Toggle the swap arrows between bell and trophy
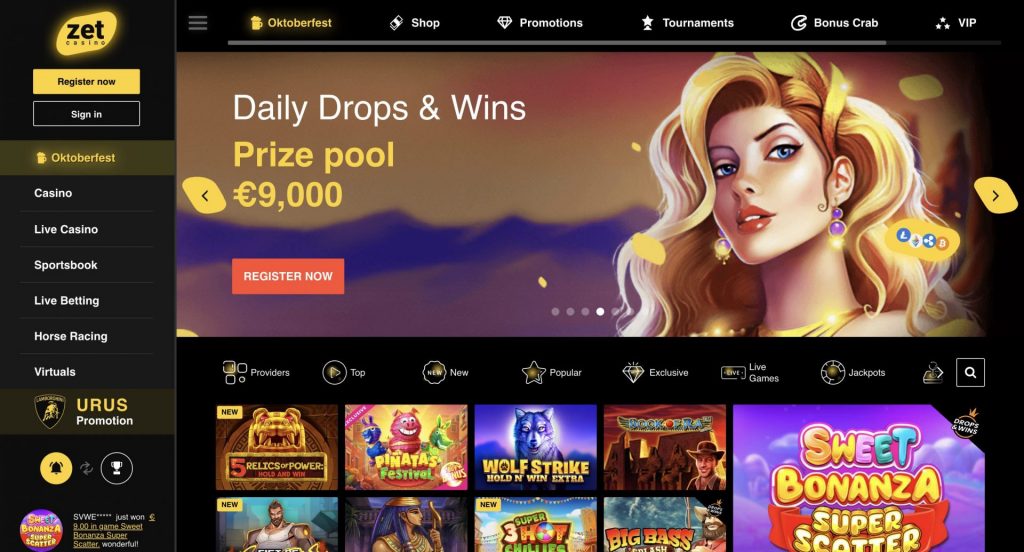This screenshot has height=552, width=1024. [x=86, y=468]
